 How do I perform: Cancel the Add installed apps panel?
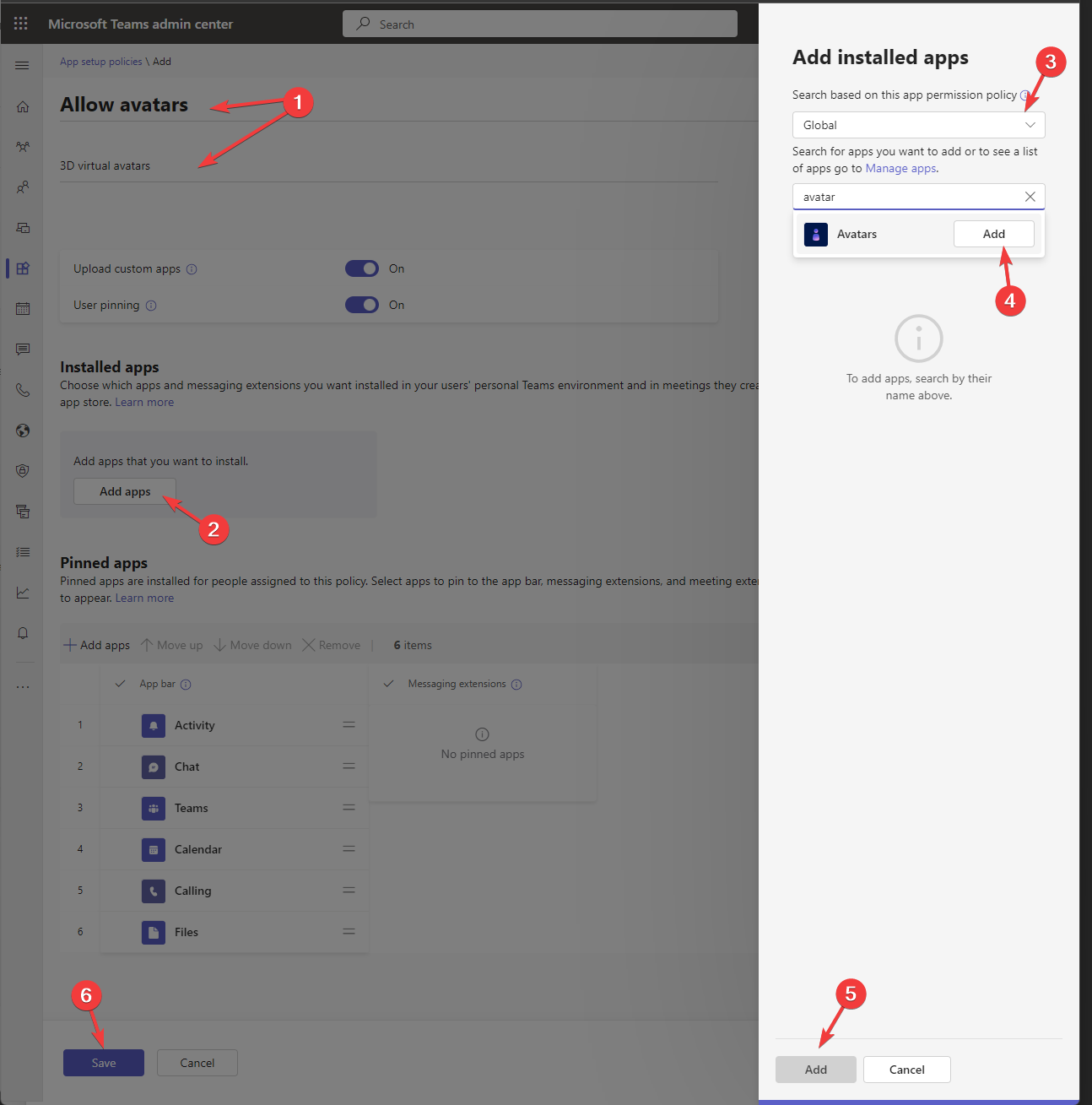point(907,1070)
